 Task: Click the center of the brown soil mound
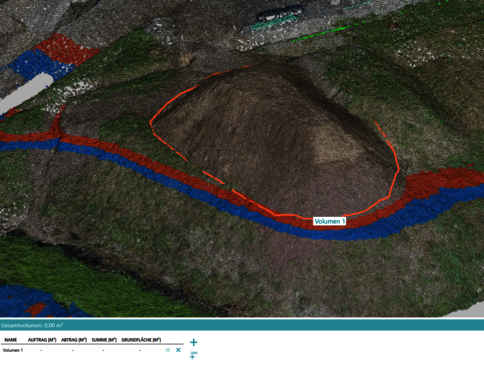tap(273, 140)
